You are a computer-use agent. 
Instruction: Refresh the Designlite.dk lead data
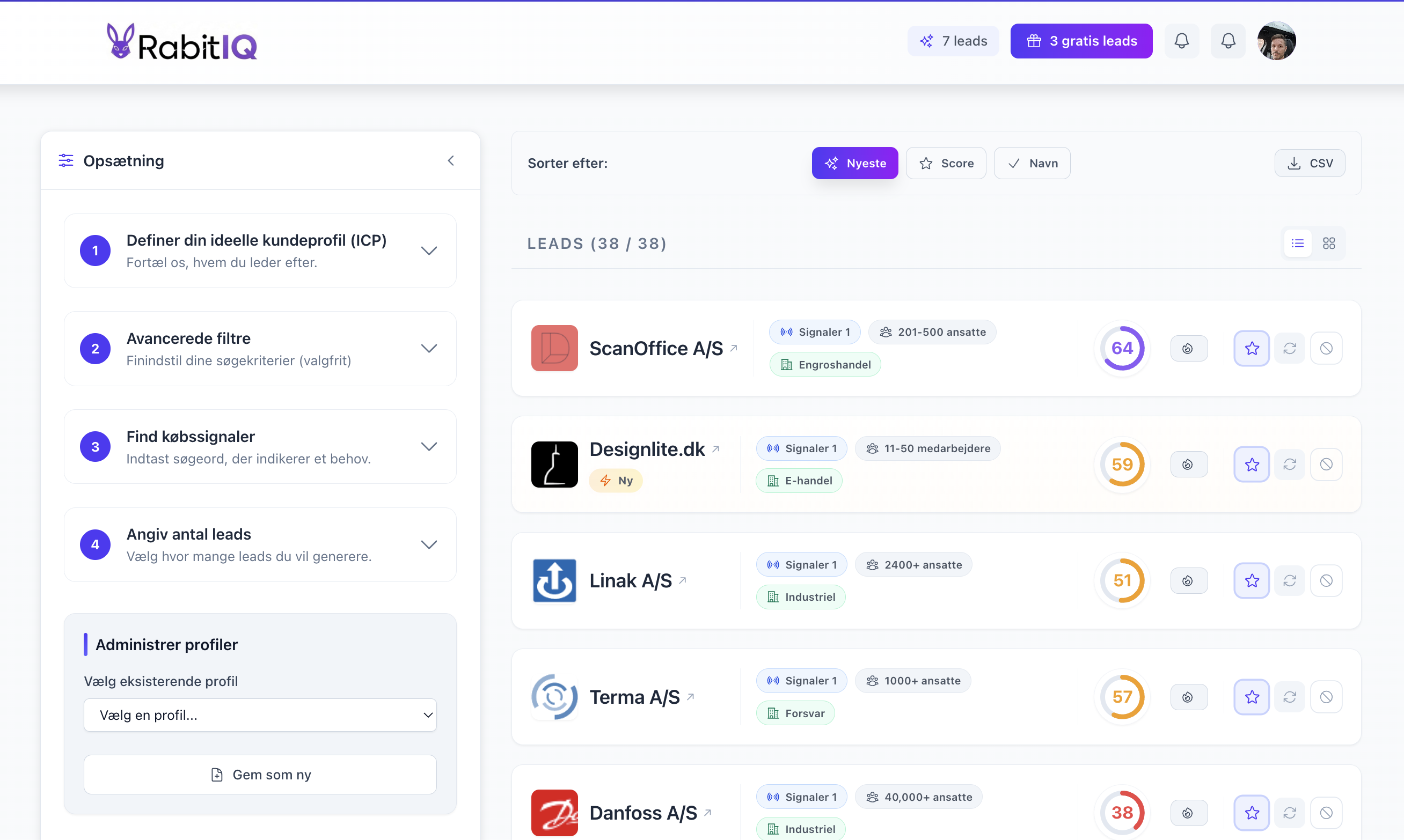pyautogui.click(x=1290, y=464)
